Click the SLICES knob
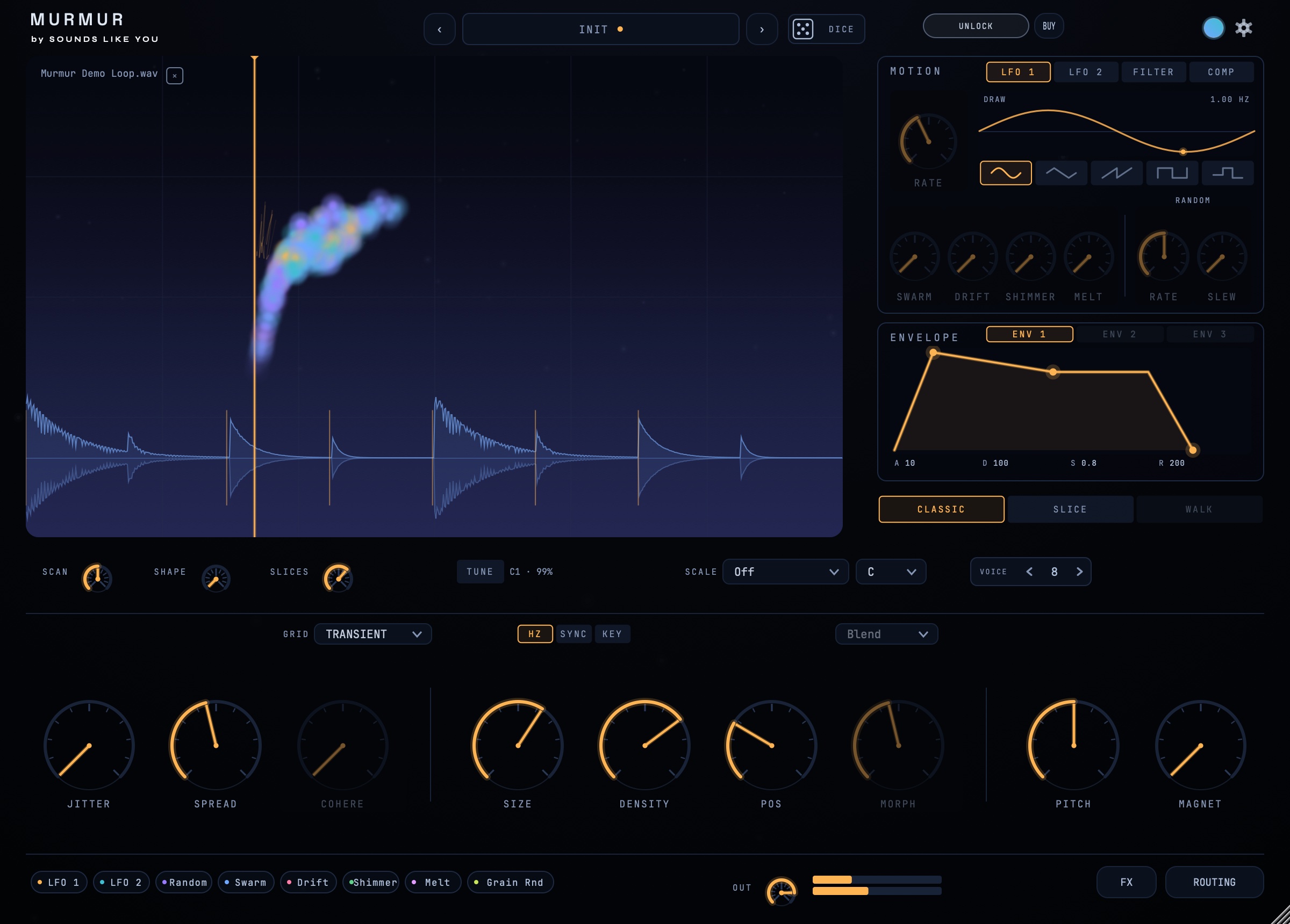 tap(338, 578)
